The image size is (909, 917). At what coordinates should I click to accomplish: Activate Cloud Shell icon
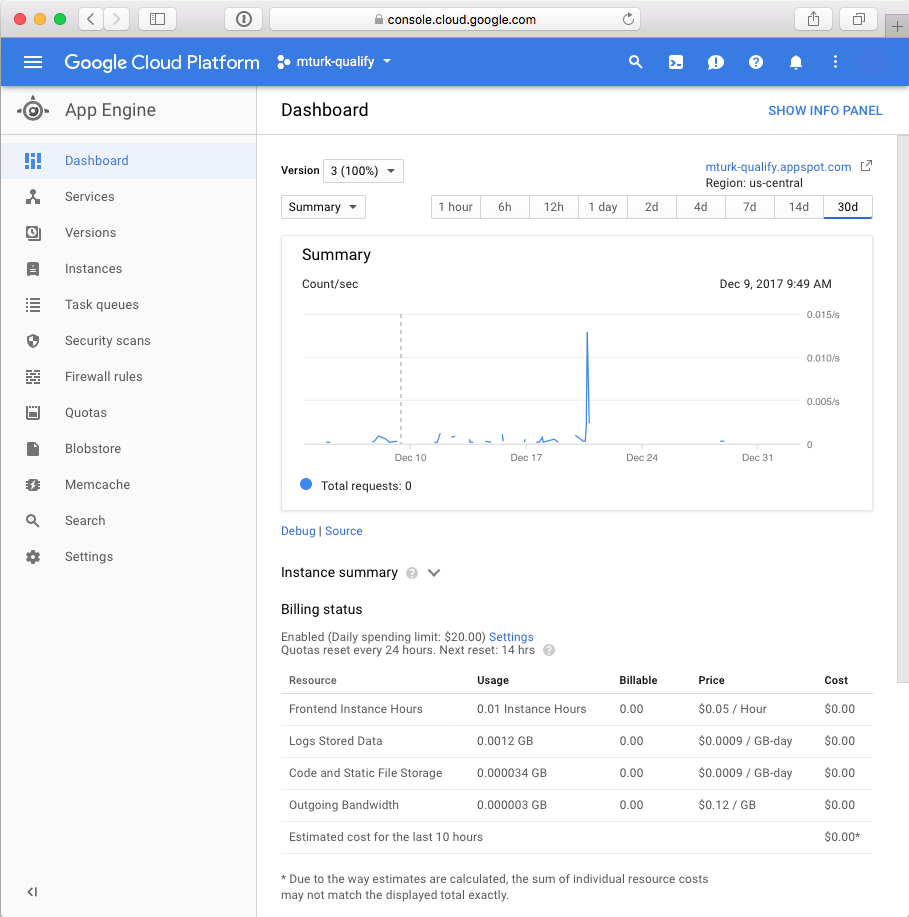pyautogui.click(x=676, y=62)
